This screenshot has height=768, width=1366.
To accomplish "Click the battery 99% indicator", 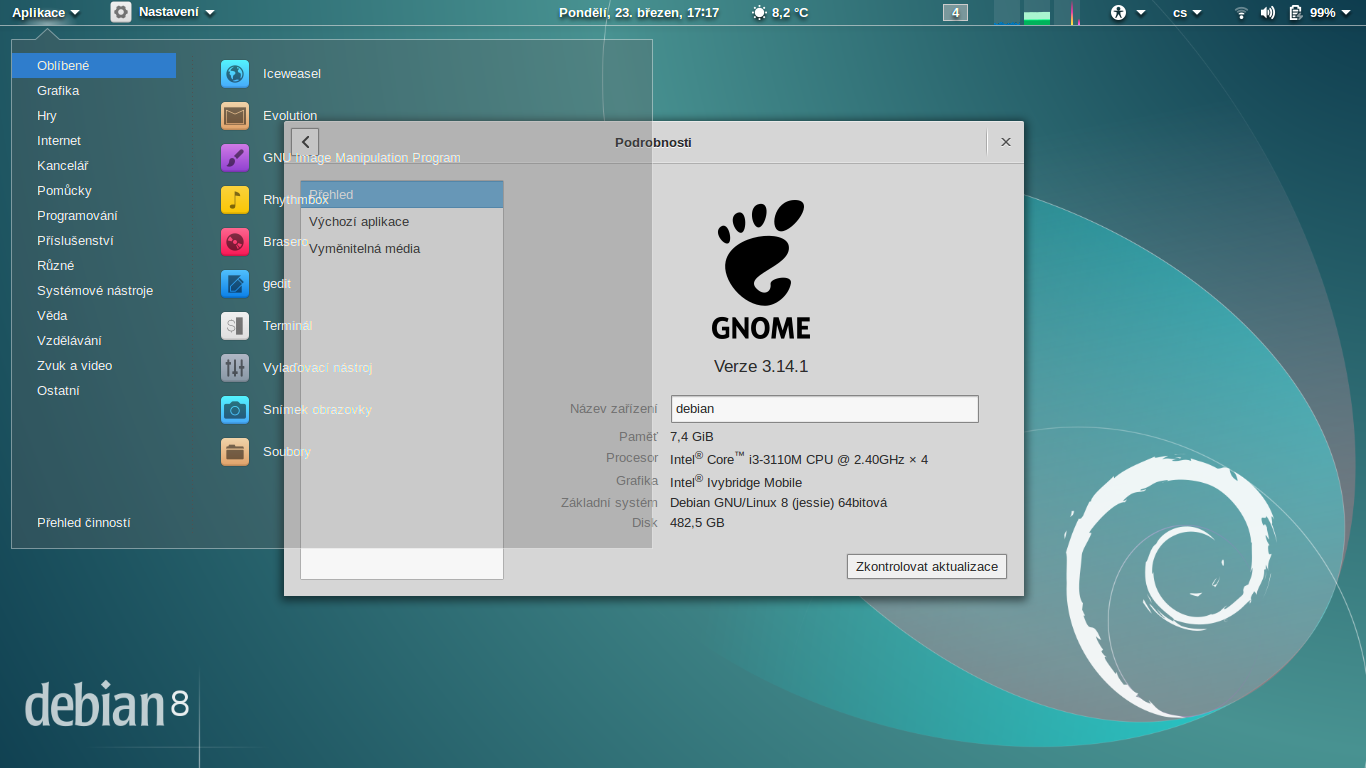I will (x=1311, y=13).
